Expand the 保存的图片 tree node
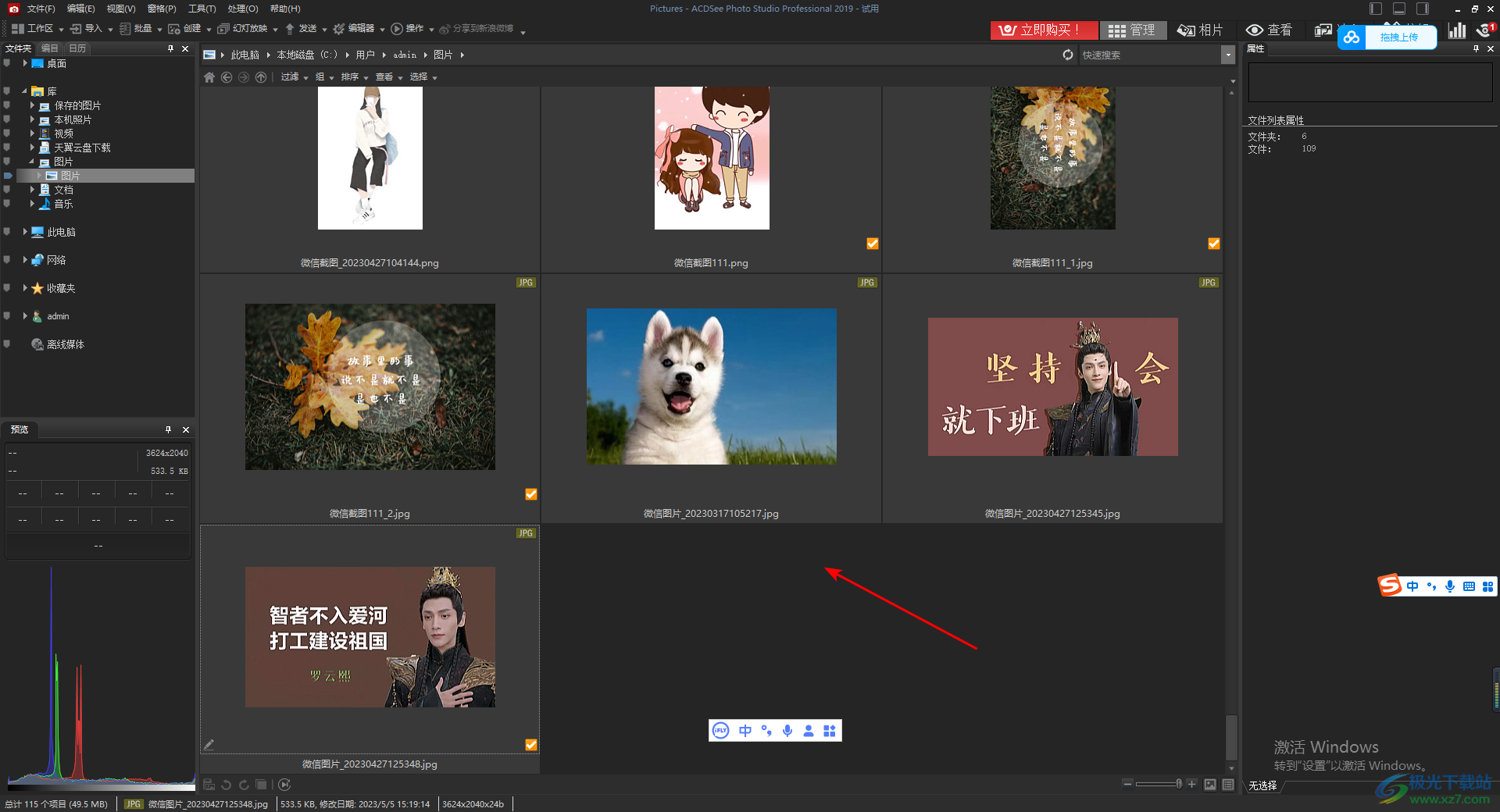1500x812 pixels. click(32, 105)
